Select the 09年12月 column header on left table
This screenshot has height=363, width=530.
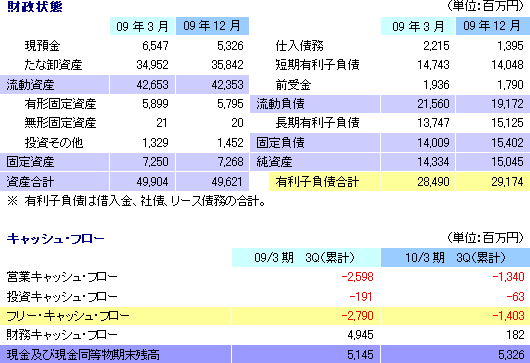[212, 26]
